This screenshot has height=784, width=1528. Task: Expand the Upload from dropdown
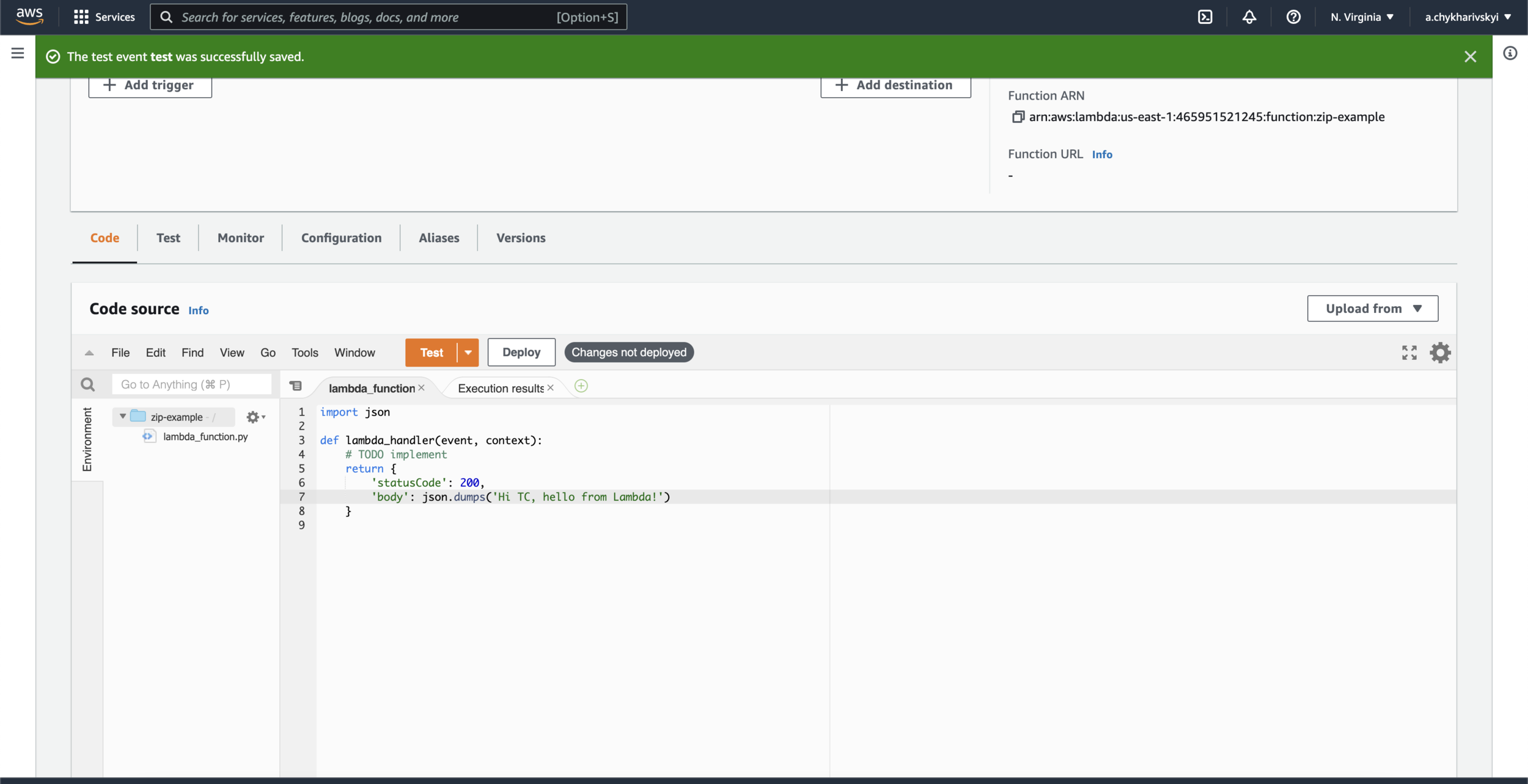point(1372,309)
